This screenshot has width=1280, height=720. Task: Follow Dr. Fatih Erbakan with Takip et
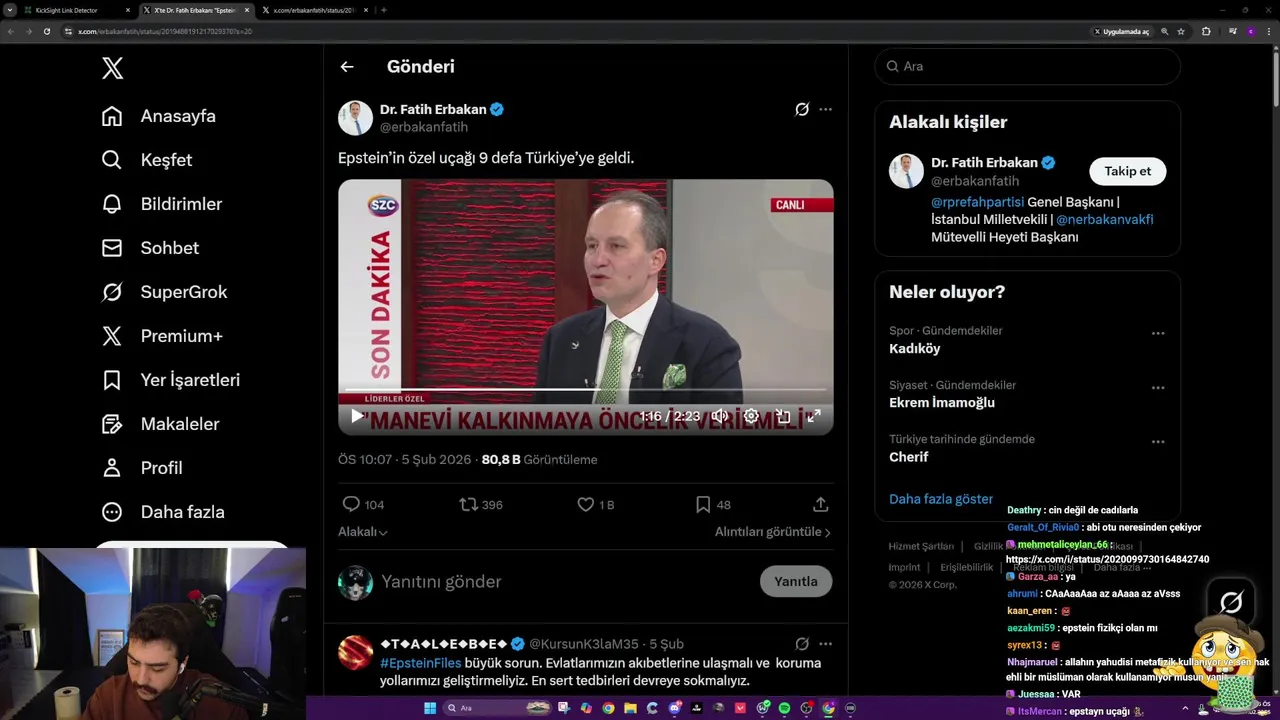(x=1127, y=171)
